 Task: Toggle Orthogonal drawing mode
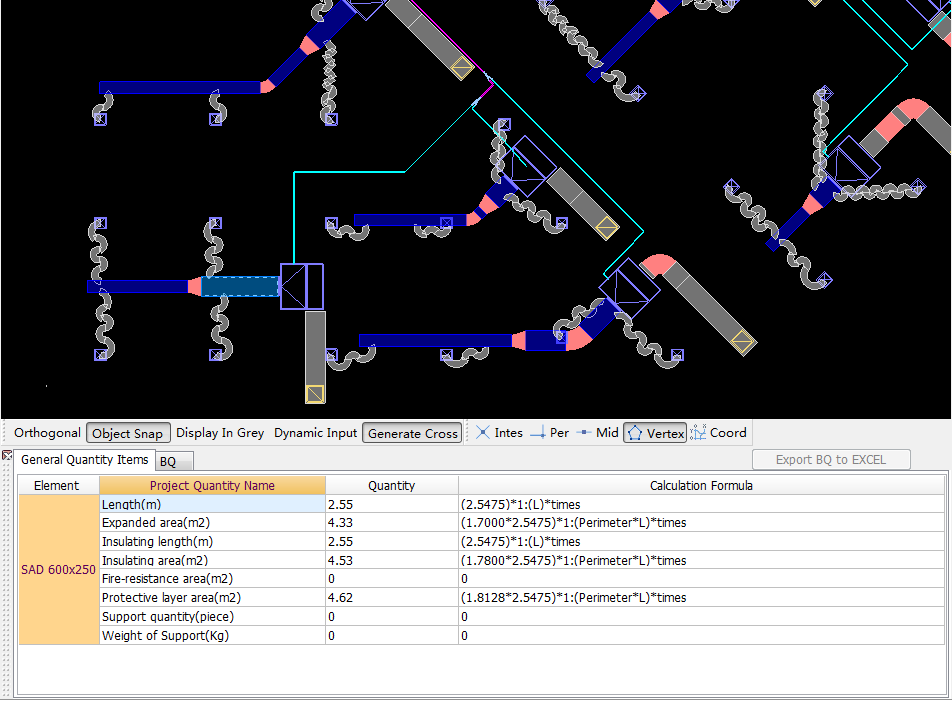coord(47,433)
